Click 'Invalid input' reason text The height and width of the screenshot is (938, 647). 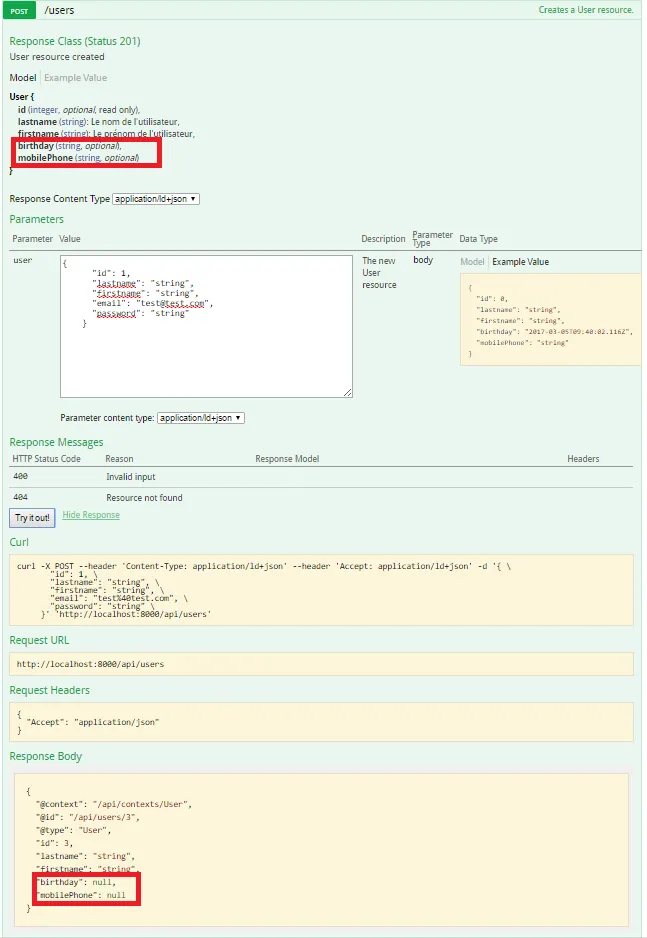130,477
